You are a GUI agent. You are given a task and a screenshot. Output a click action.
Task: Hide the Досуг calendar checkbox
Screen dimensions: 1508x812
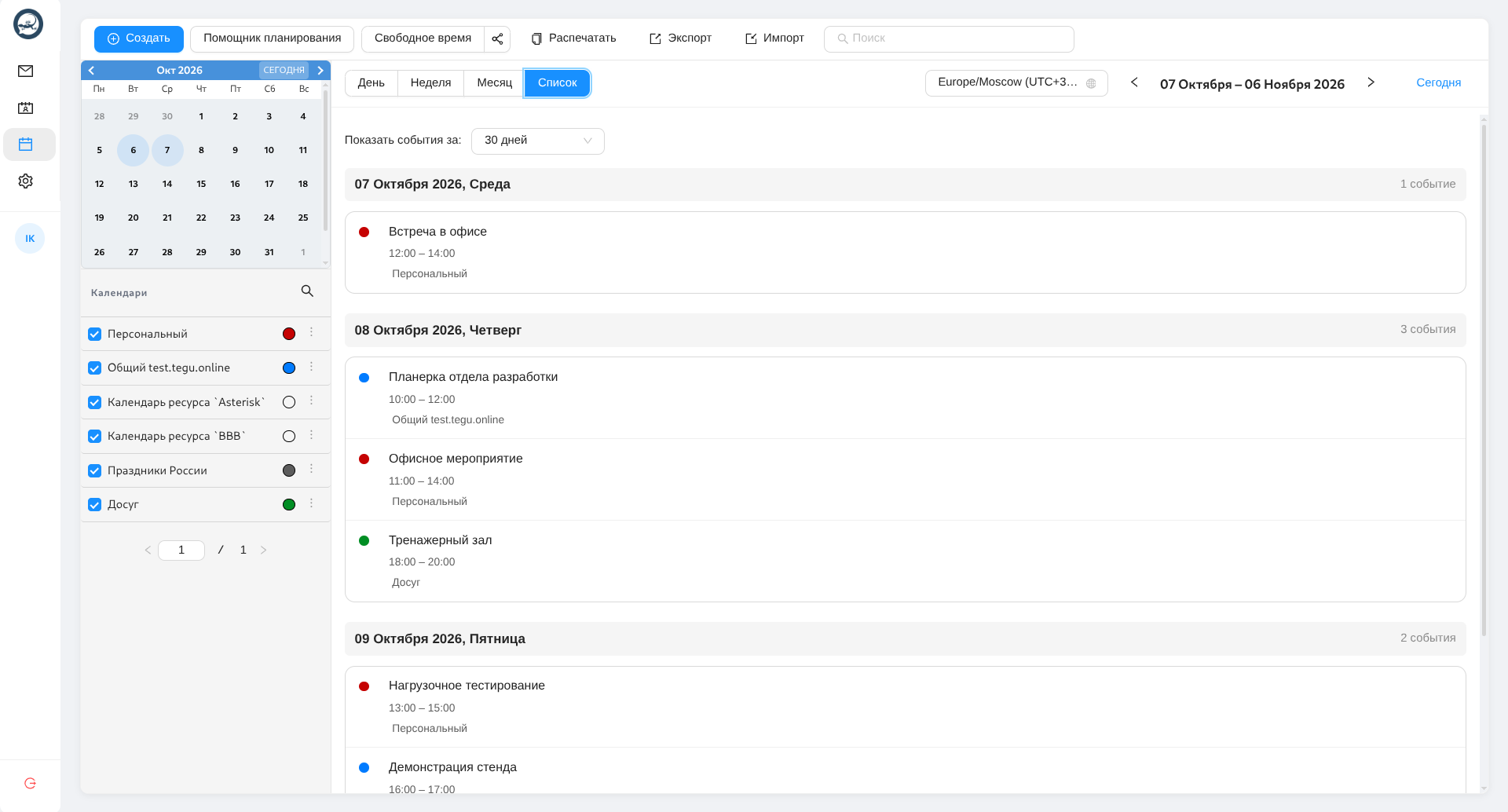(95, 505)
